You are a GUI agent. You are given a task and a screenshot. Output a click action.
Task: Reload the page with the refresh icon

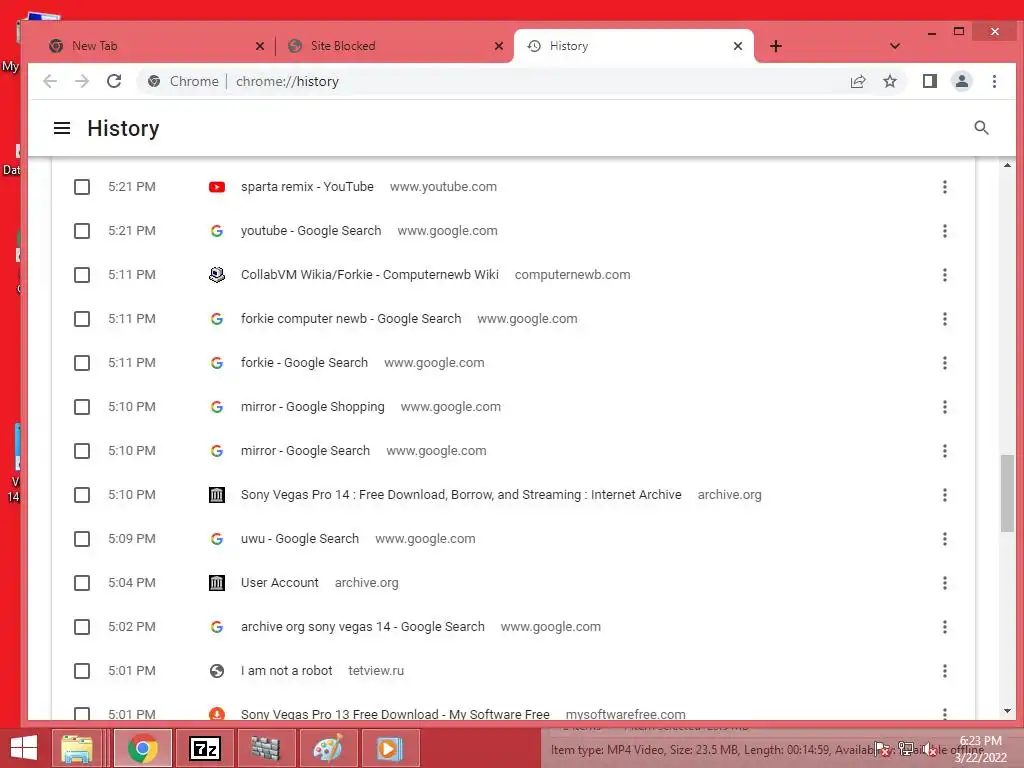(114, 81)
